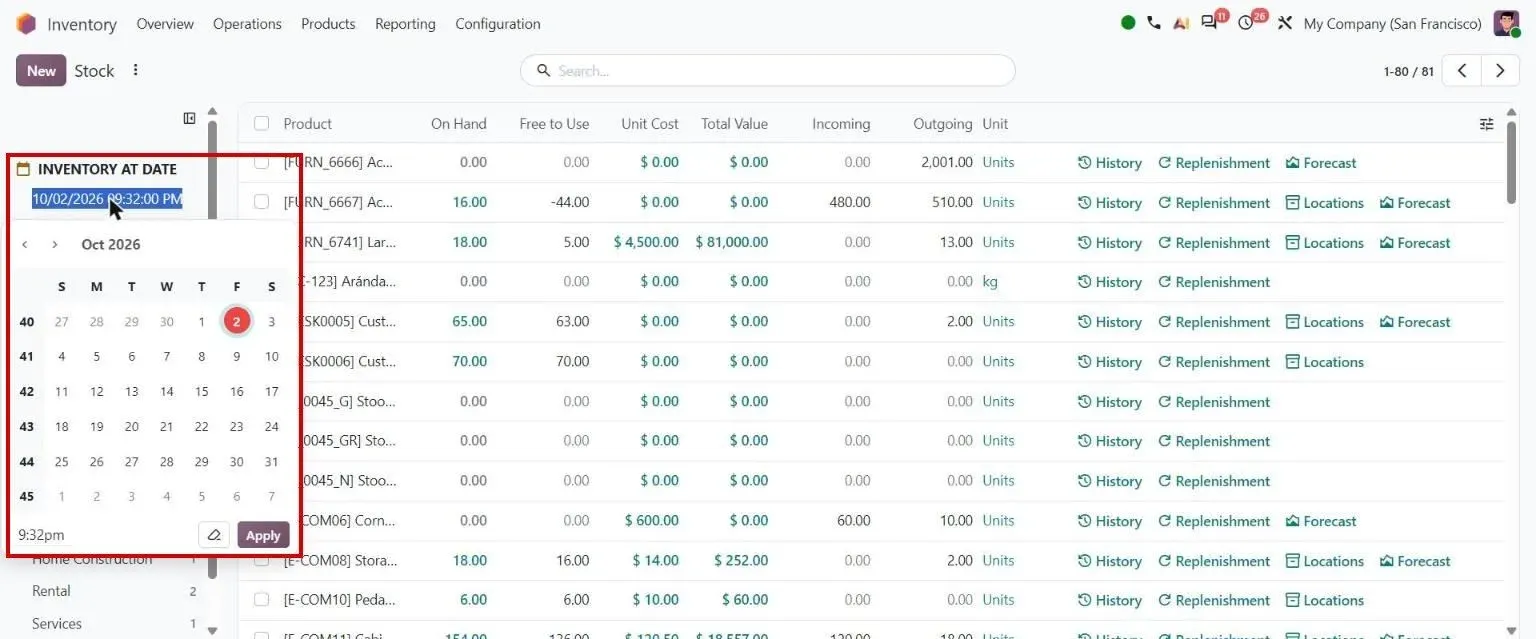
Task: Select October 2 in the calendar
Action: tap(237, 321)
